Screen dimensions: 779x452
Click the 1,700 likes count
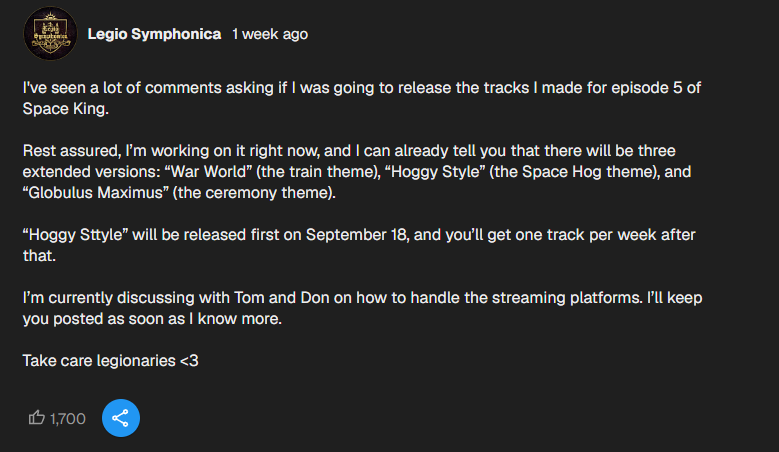(x=68, y=419)
